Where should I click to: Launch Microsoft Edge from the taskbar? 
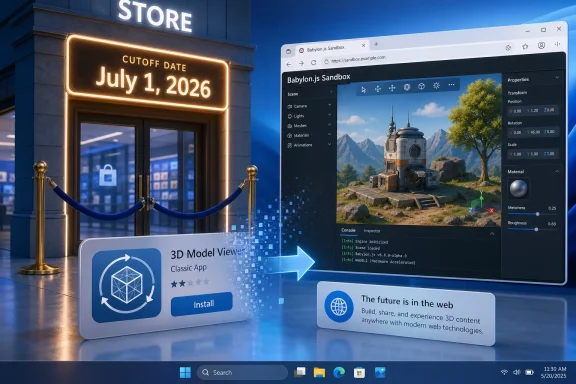coord(339,373)
